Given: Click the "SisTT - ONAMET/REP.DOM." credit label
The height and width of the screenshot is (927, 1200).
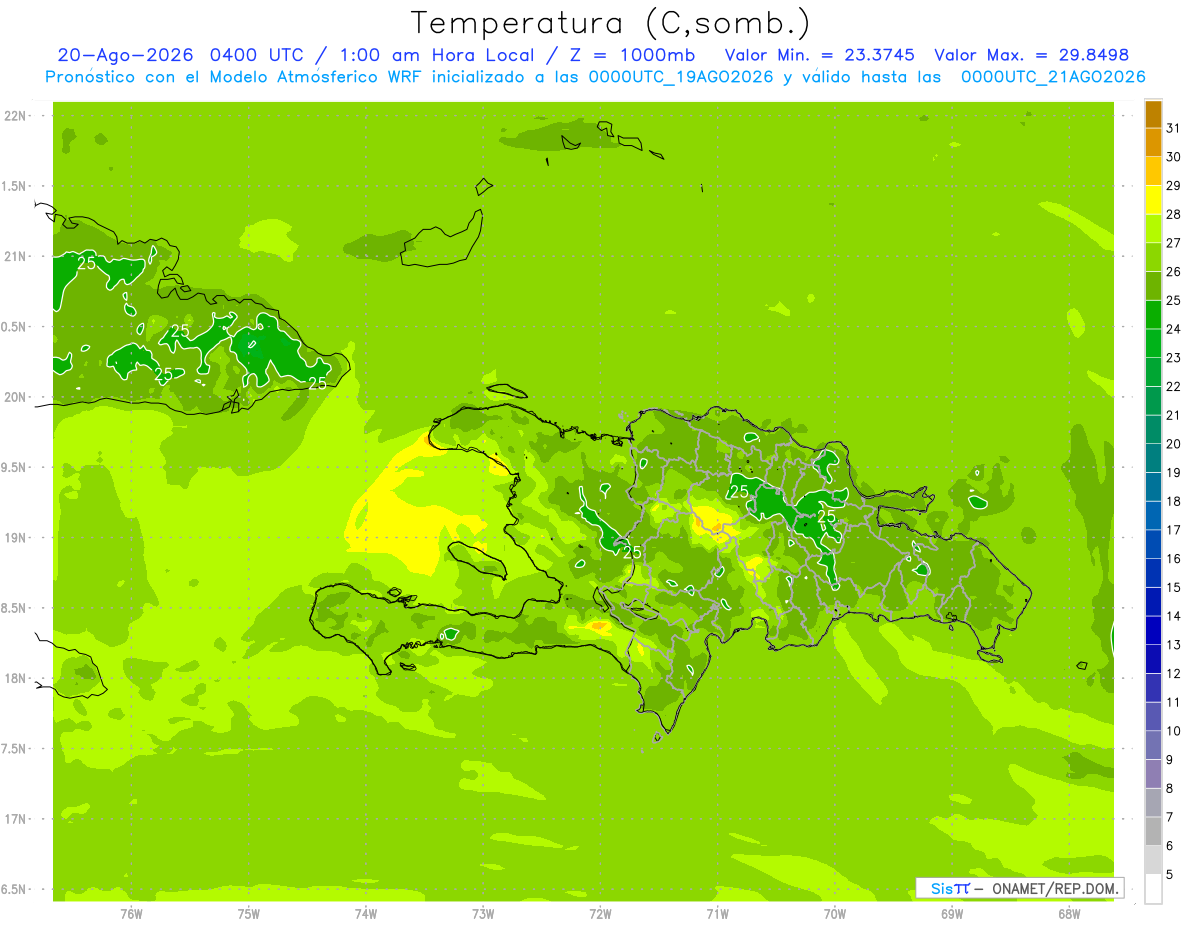Looking at the screenshot, I should (1020, 888).
